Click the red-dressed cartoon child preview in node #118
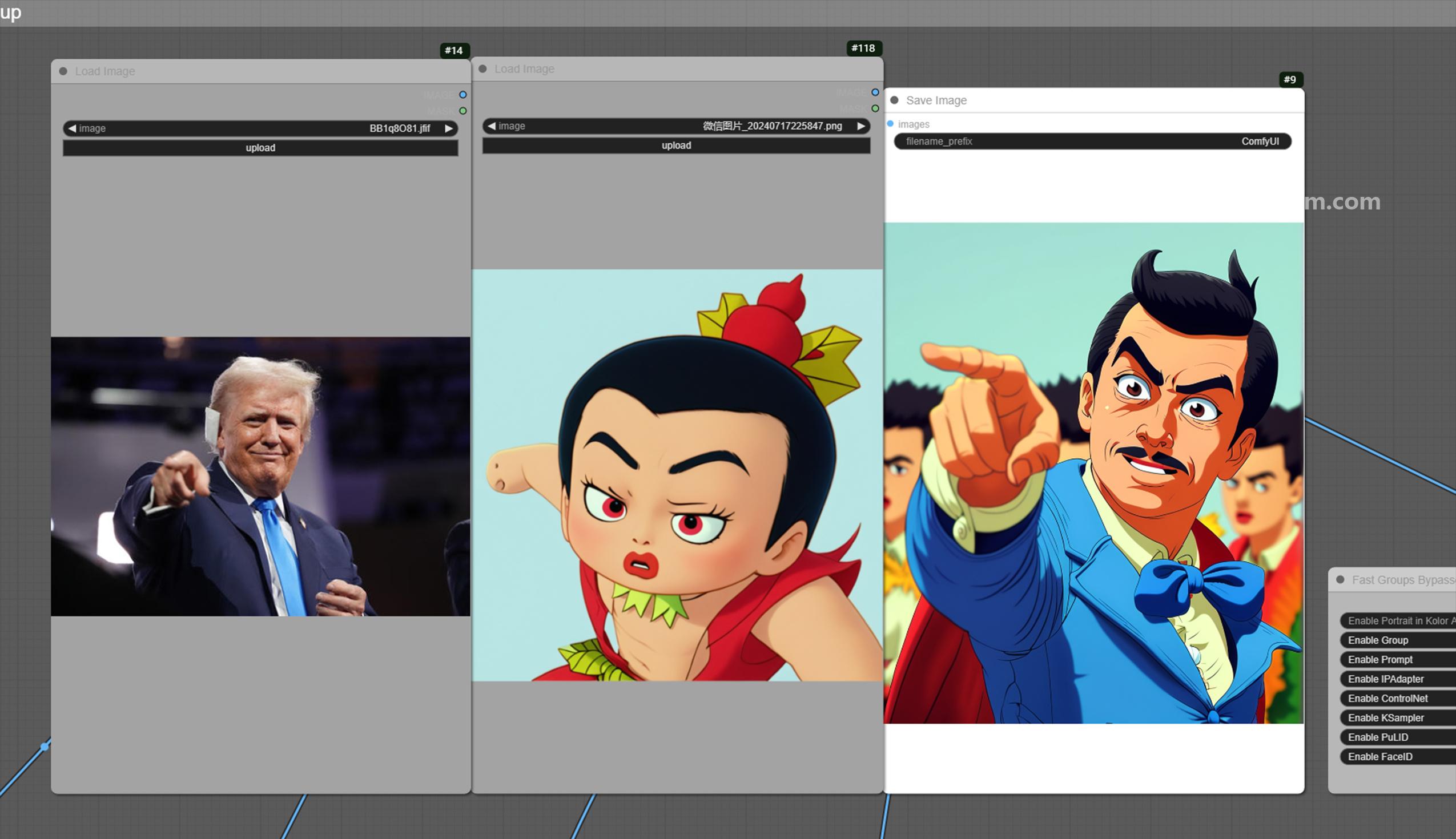 [x=677, y=475]
